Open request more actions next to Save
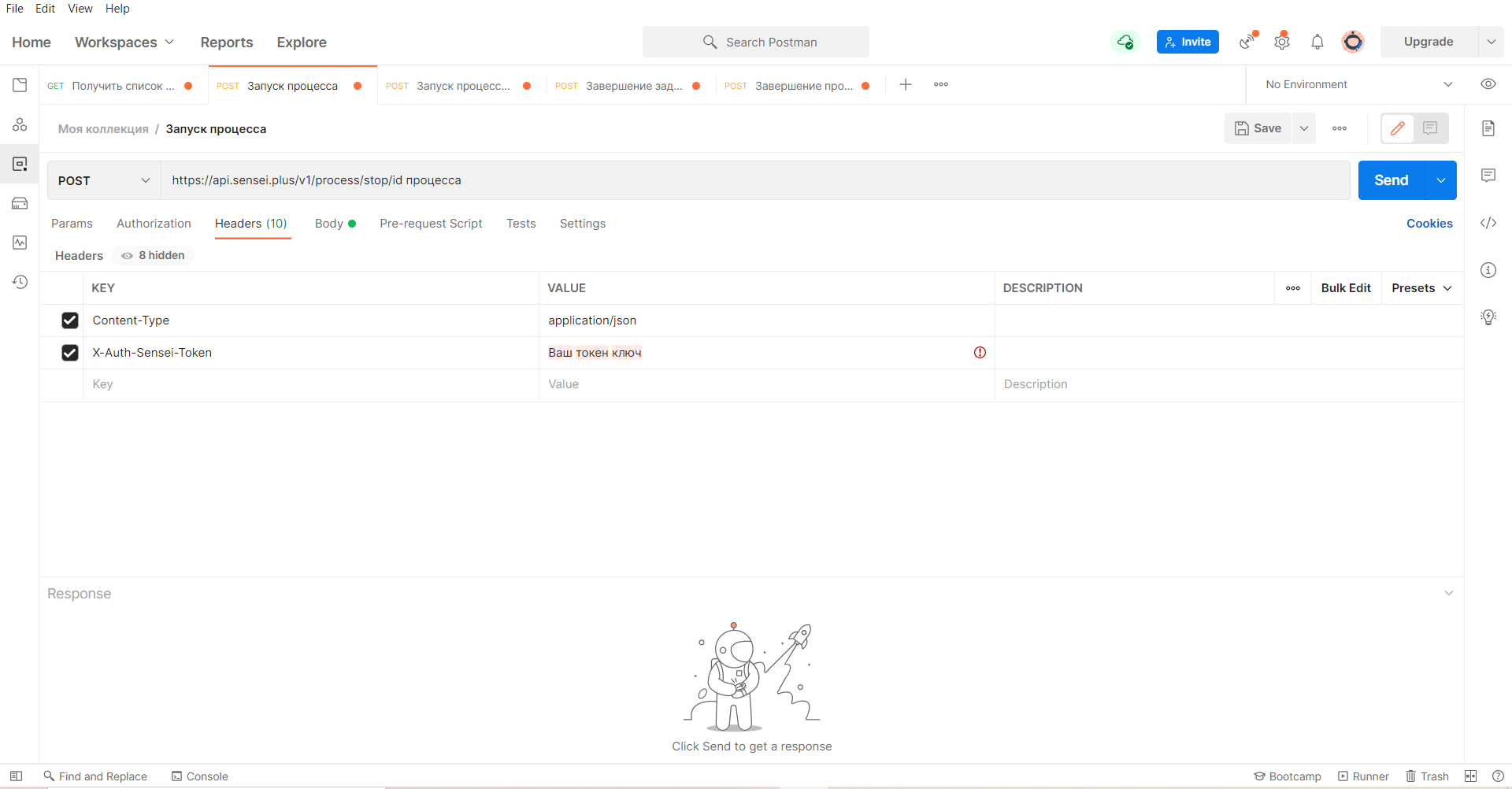Viewport: 1512px width, 789px height. point(1340,128)
